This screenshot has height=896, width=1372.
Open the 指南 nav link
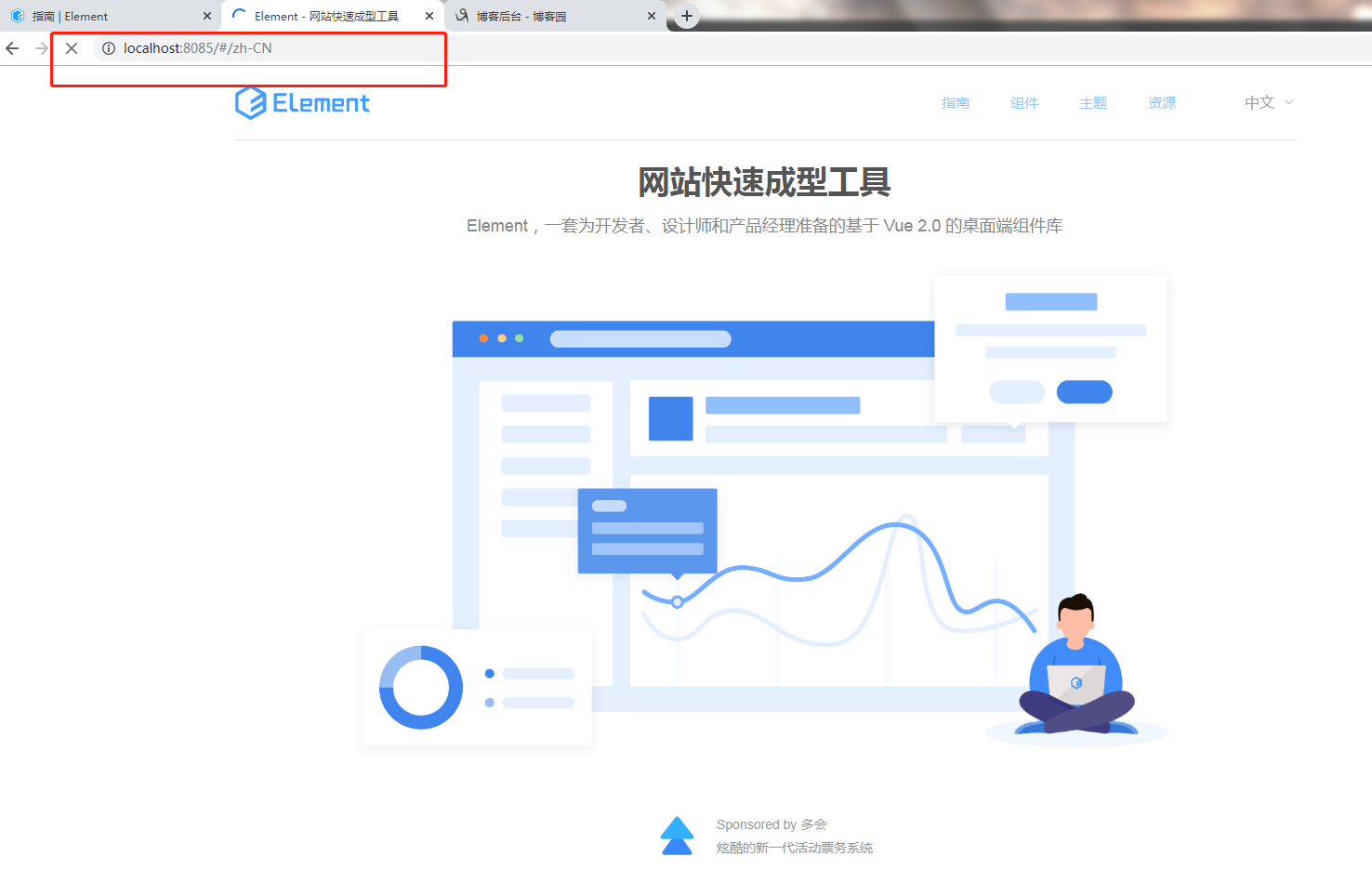(955, 102)
